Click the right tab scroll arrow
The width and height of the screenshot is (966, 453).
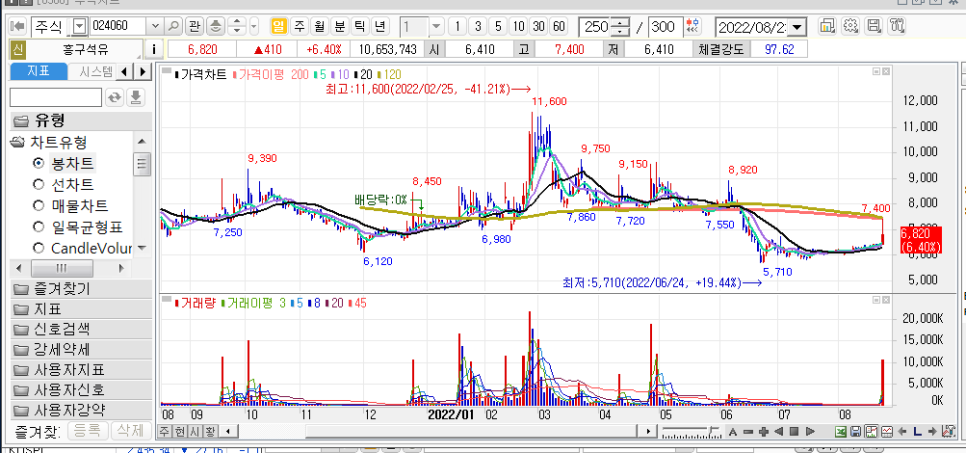click(x=143, y=71)
